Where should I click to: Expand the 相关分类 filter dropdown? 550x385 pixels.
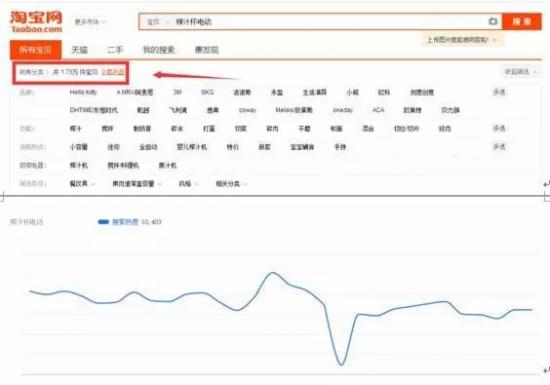coord(231,183)
